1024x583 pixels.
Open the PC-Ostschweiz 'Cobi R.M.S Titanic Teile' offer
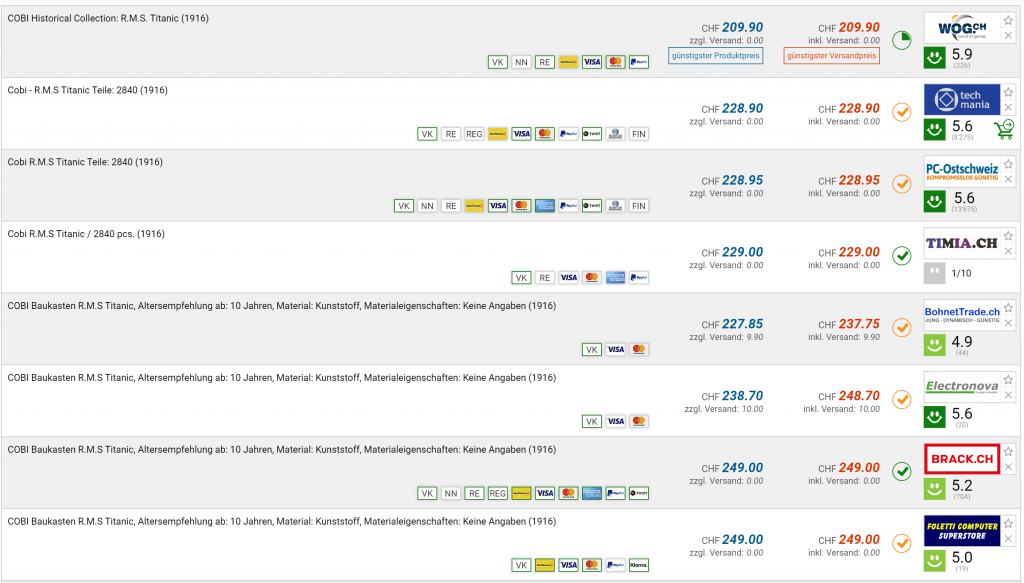coord(85,162)
